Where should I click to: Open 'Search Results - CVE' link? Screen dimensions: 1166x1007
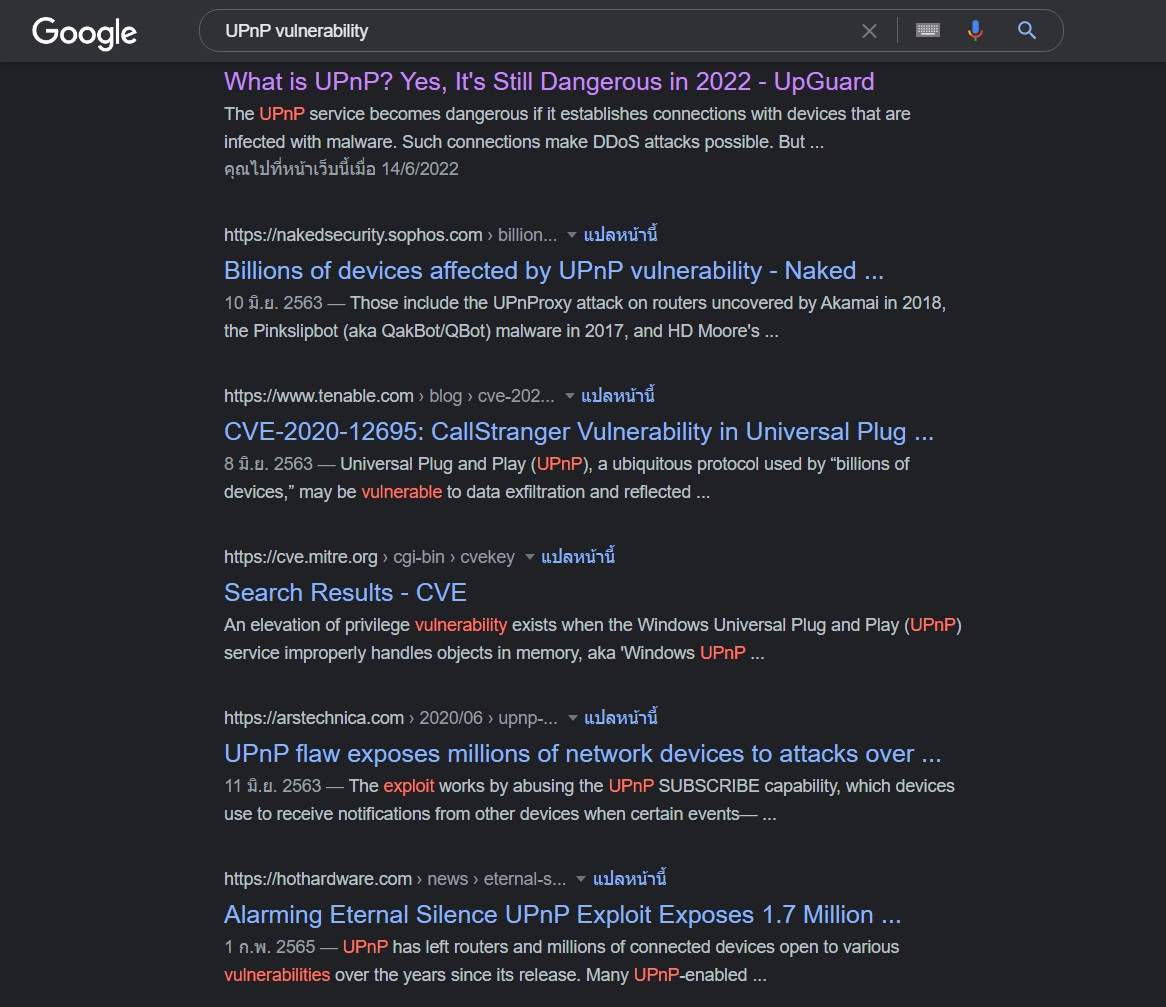[x=345, y=593]
